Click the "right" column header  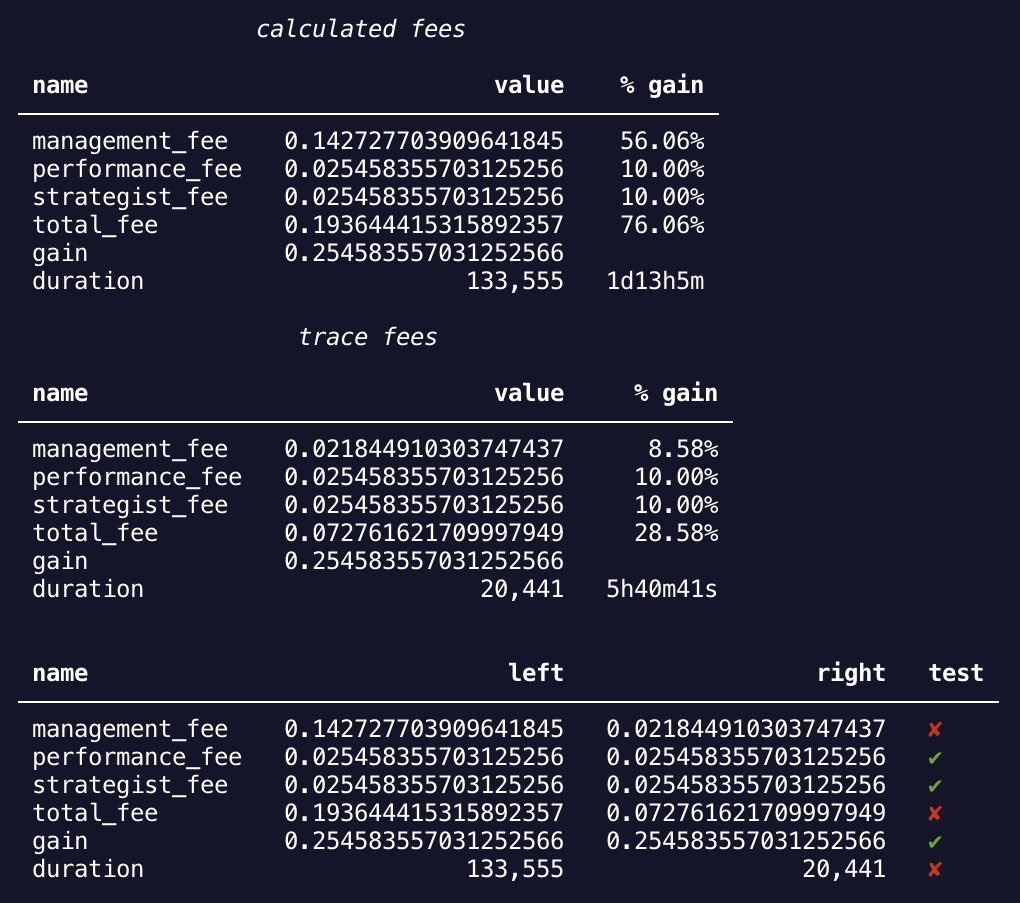[851, 673]
